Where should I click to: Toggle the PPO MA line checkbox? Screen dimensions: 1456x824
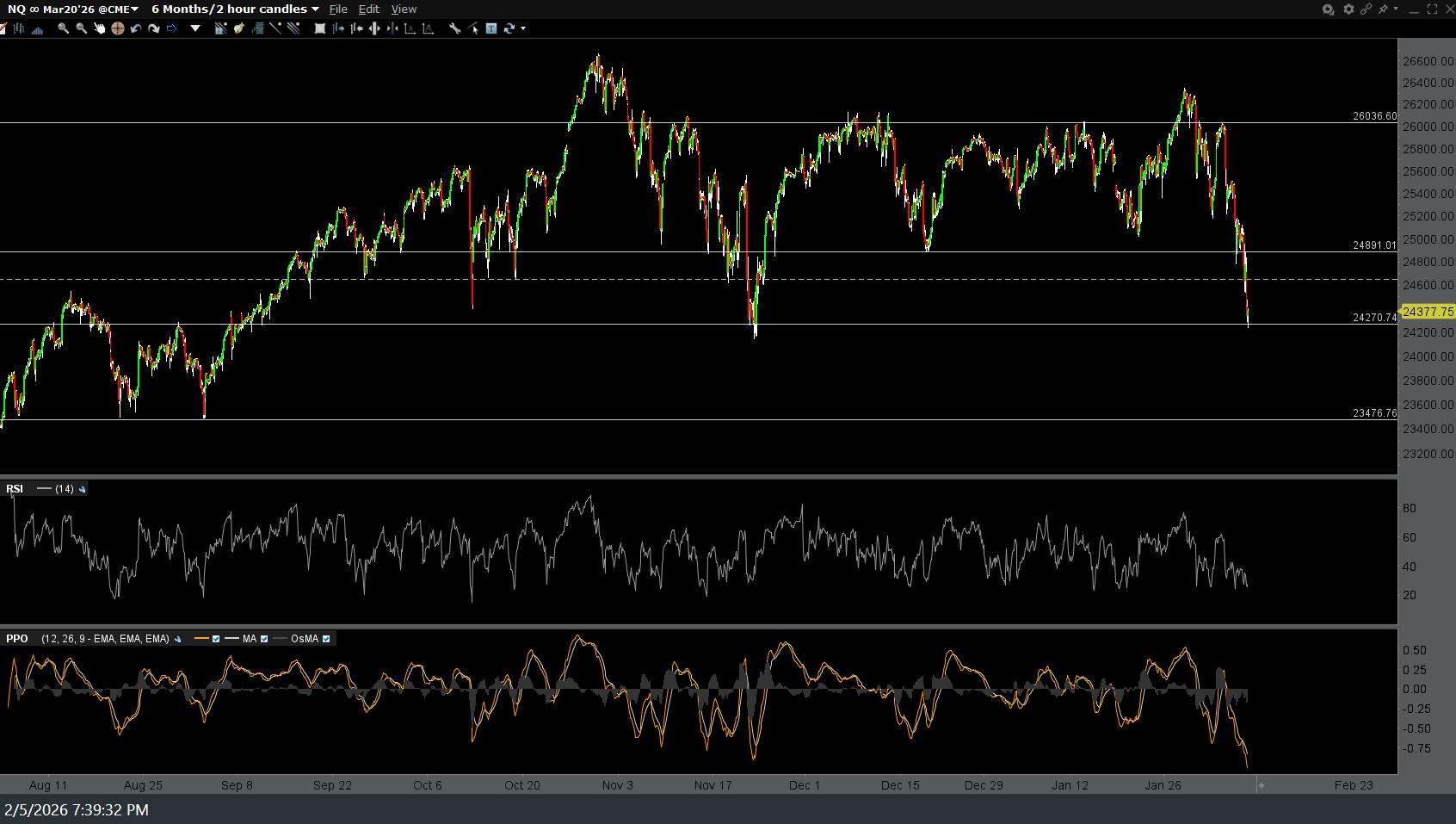click(264, 639)
